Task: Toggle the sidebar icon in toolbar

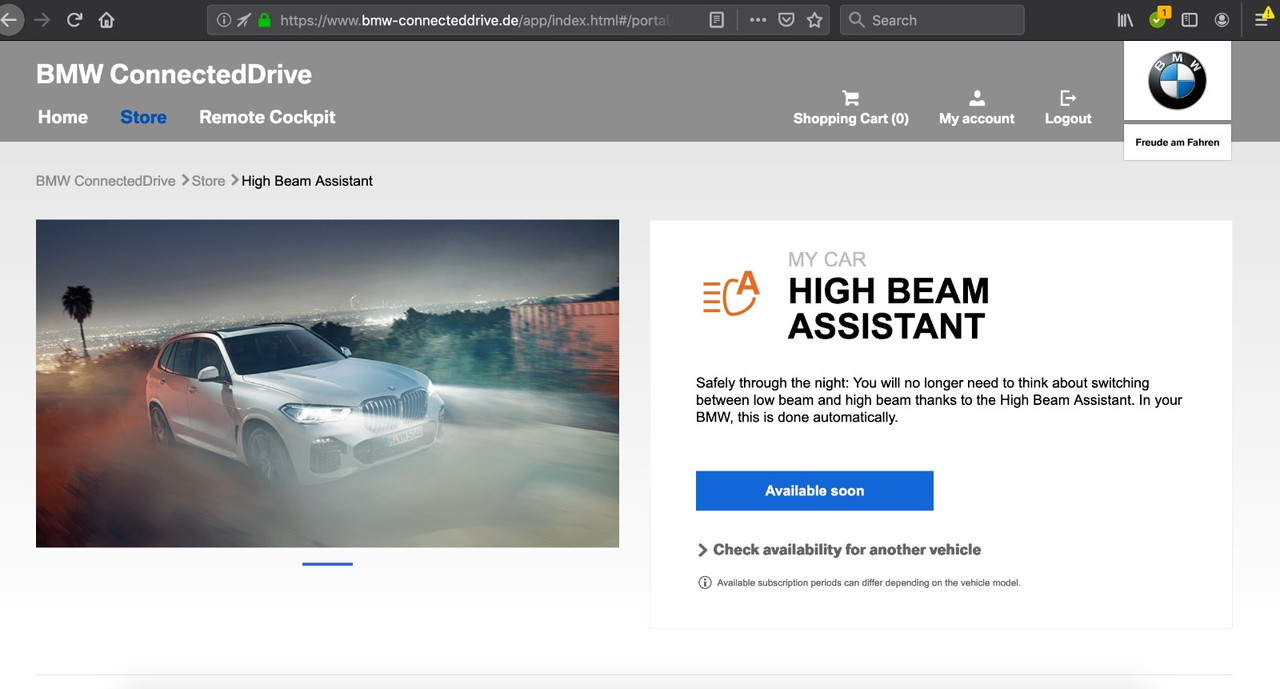Action: [1189, 19]
